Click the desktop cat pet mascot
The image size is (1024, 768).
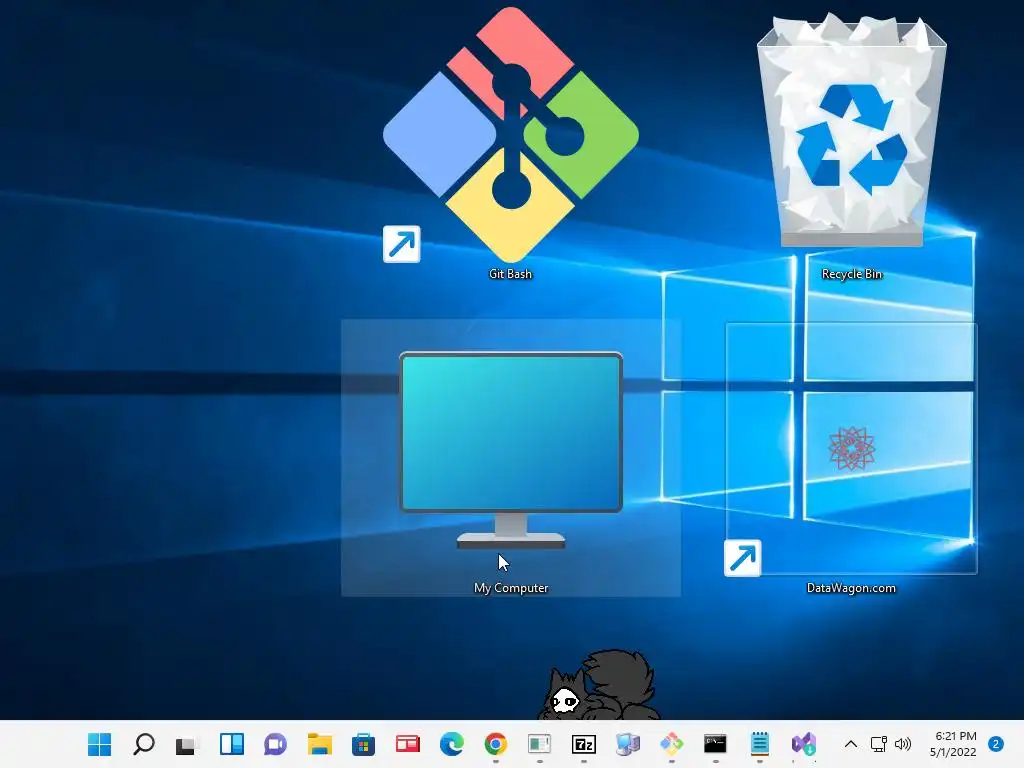[600, 684]
